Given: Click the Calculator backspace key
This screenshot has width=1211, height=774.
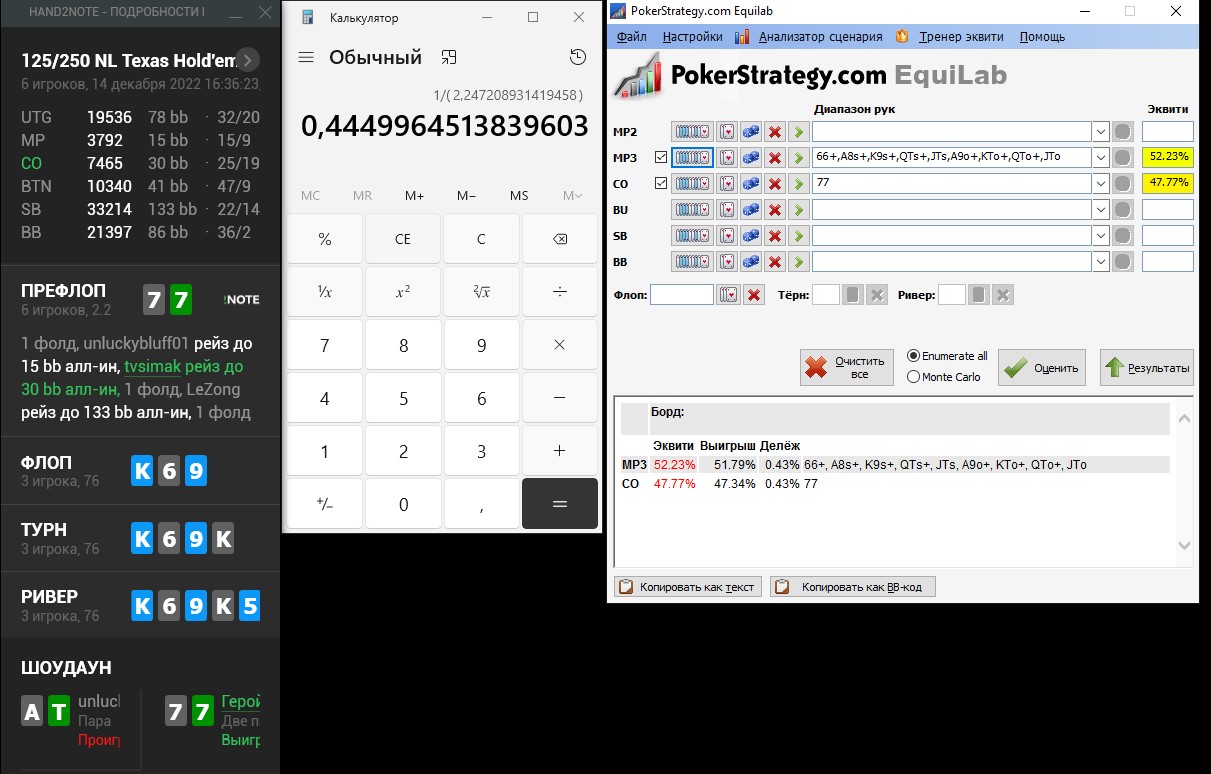Looking at the screenshot, I should [x=560, y=239].
